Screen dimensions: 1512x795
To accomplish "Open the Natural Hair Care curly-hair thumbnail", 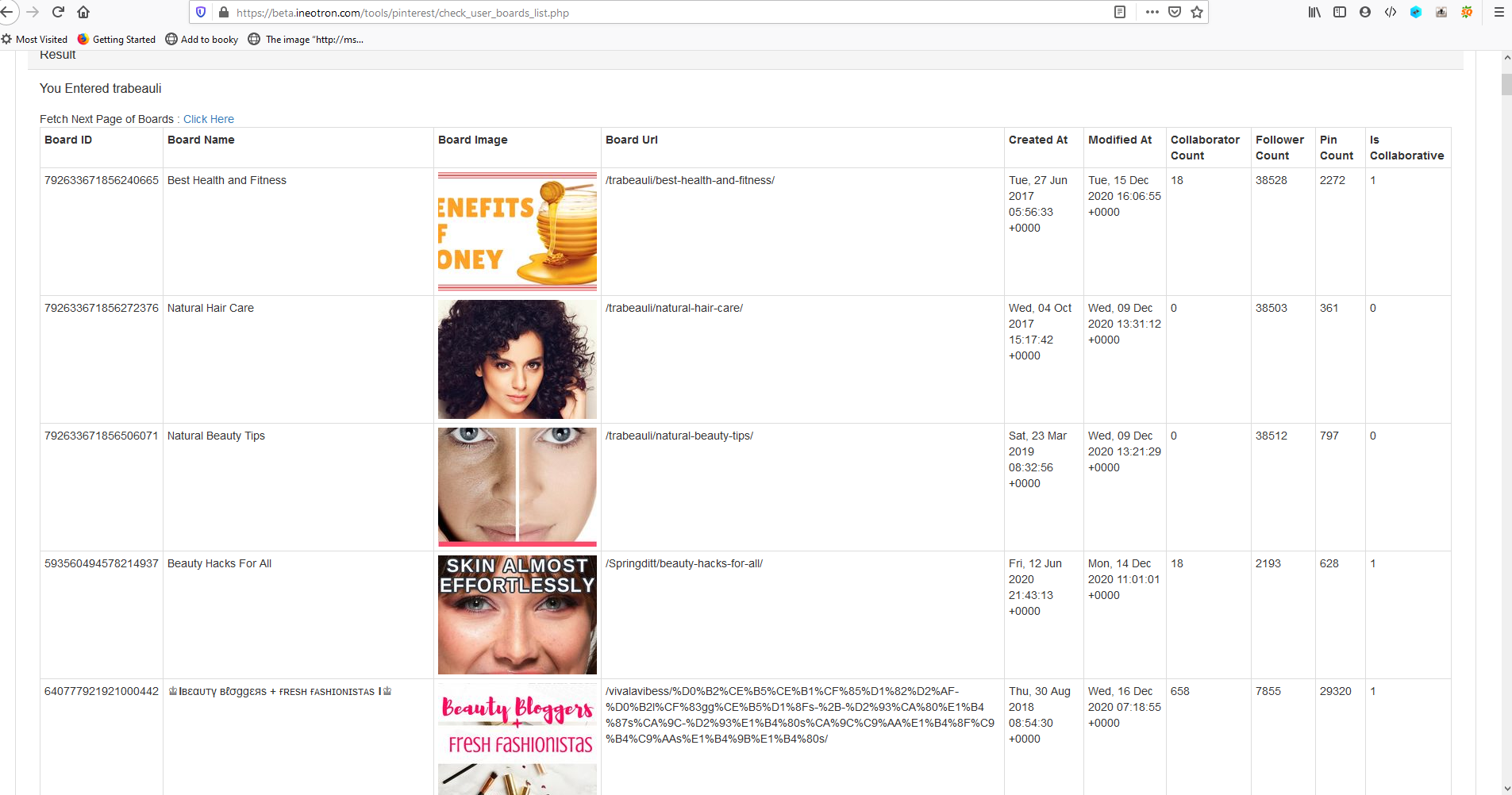I will pos(517,359).
